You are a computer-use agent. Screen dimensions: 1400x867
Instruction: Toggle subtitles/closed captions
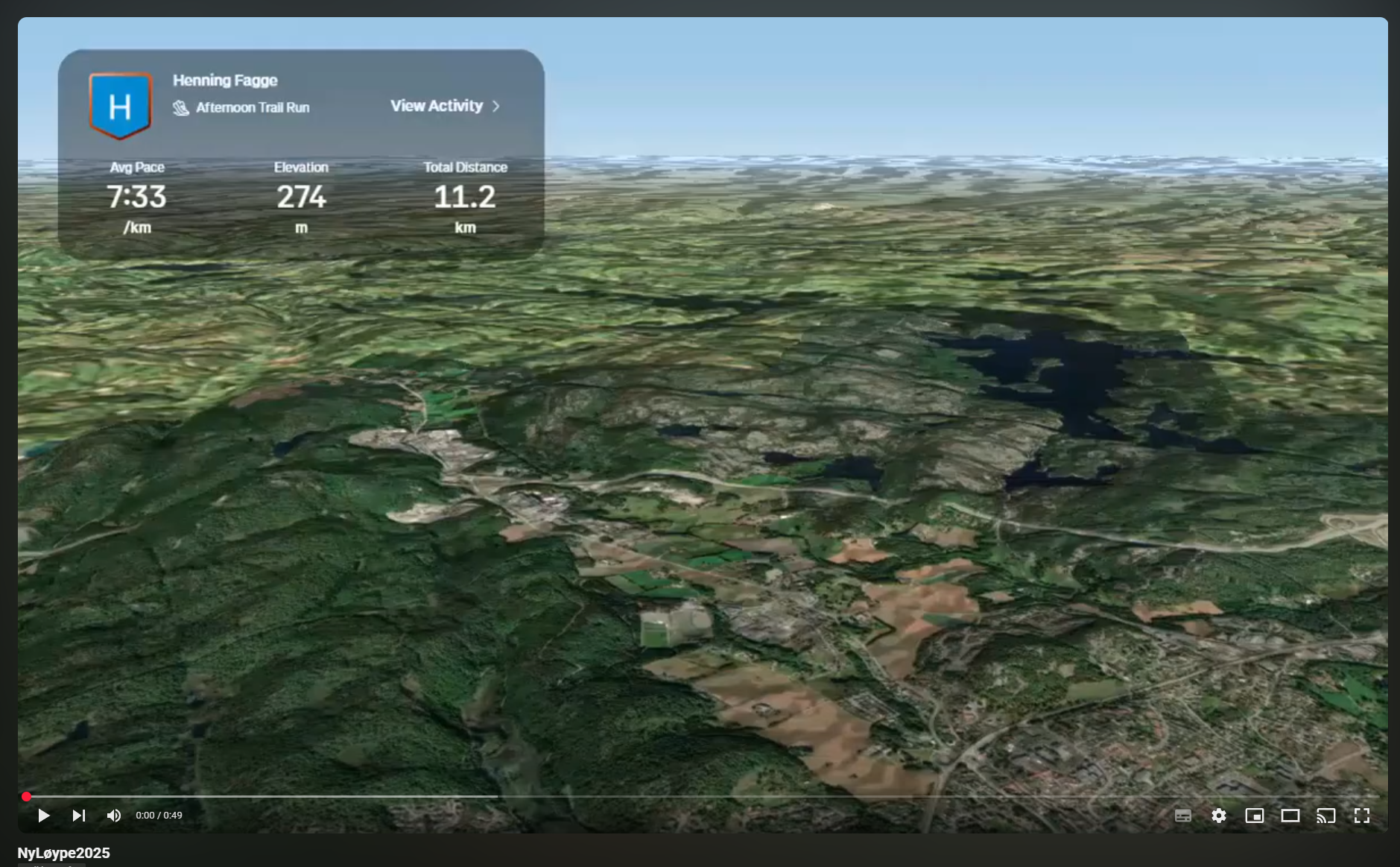(x=1182, y=816)
